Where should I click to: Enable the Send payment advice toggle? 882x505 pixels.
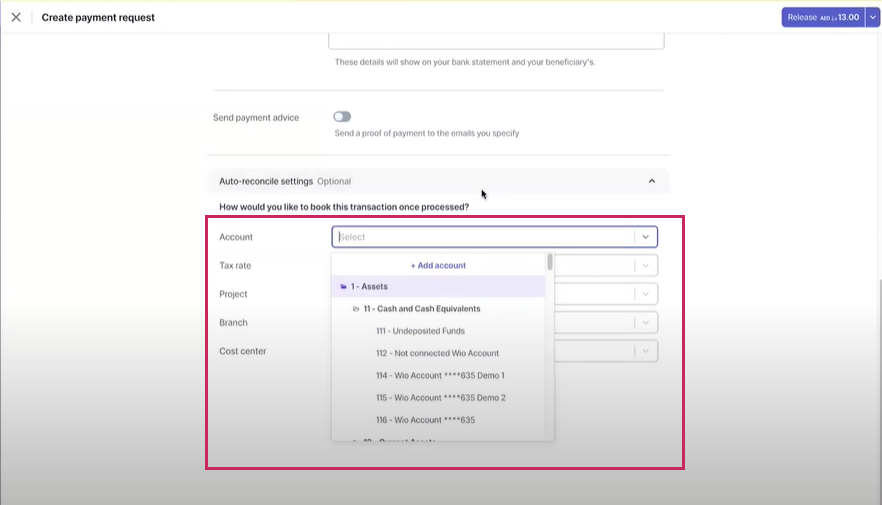point(342,117)
